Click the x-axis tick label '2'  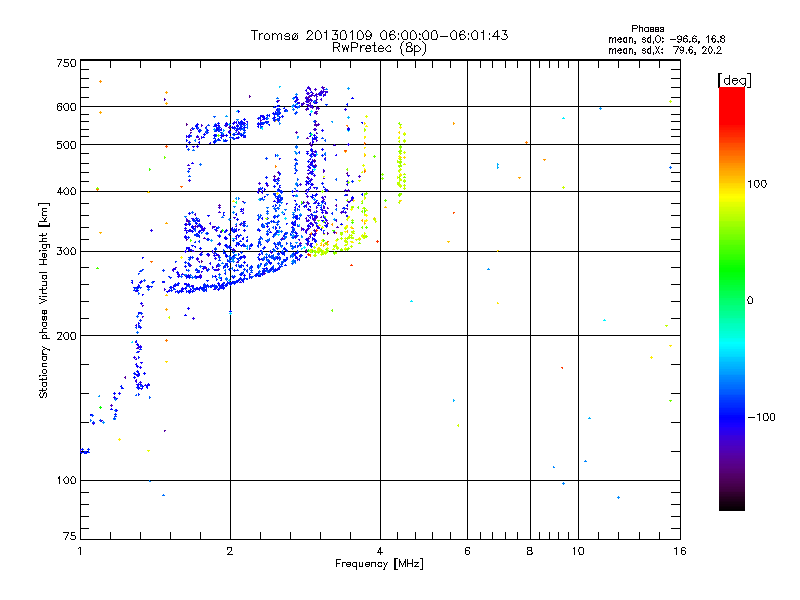pyautogui.click(x=230, y=551)
